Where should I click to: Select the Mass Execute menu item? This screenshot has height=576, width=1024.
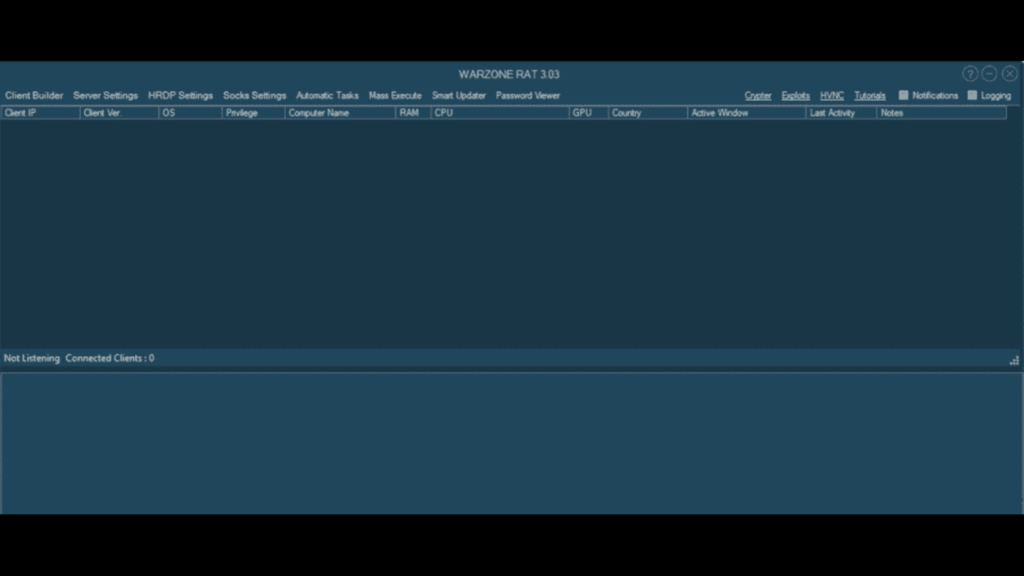(395, 95)
